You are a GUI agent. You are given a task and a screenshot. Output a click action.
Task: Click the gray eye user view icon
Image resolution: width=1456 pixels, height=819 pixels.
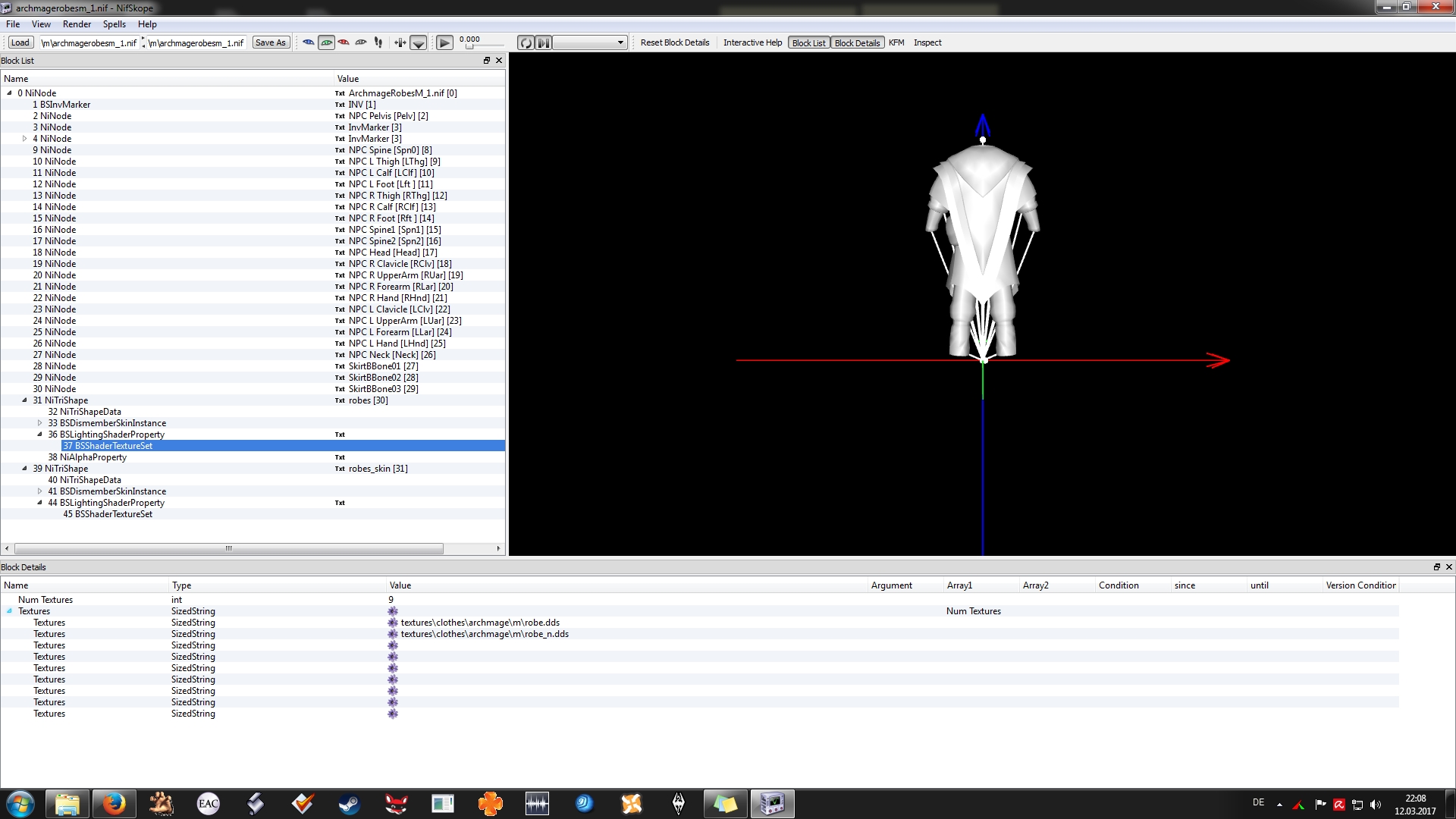[361, 42]
